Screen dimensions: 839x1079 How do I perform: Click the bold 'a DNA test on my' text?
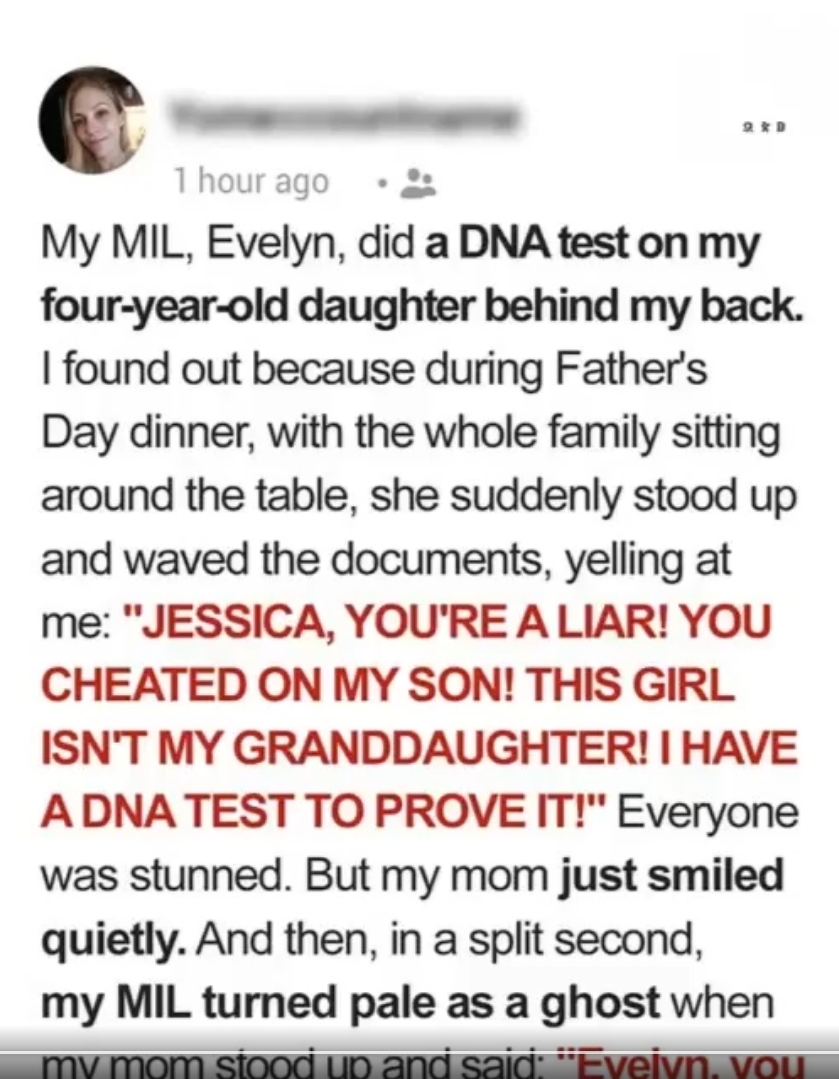click(x=593, y=244)
